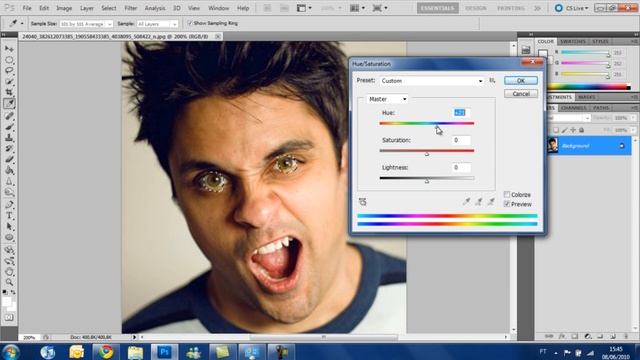Open the Window menu
640x360 pixels.
219,8
